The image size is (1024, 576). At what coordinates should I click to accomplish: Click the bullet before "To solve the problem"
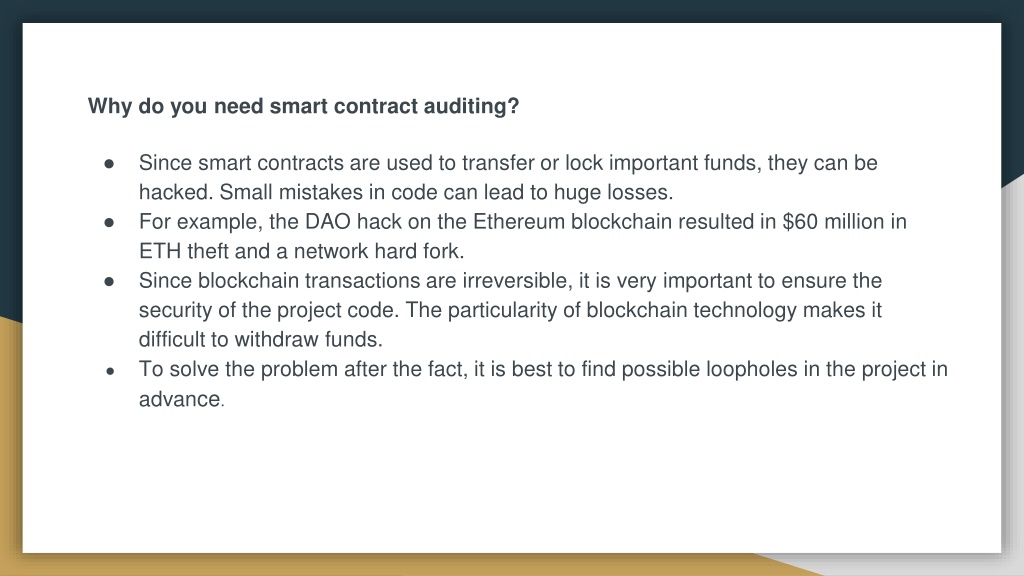coord(110,371)
